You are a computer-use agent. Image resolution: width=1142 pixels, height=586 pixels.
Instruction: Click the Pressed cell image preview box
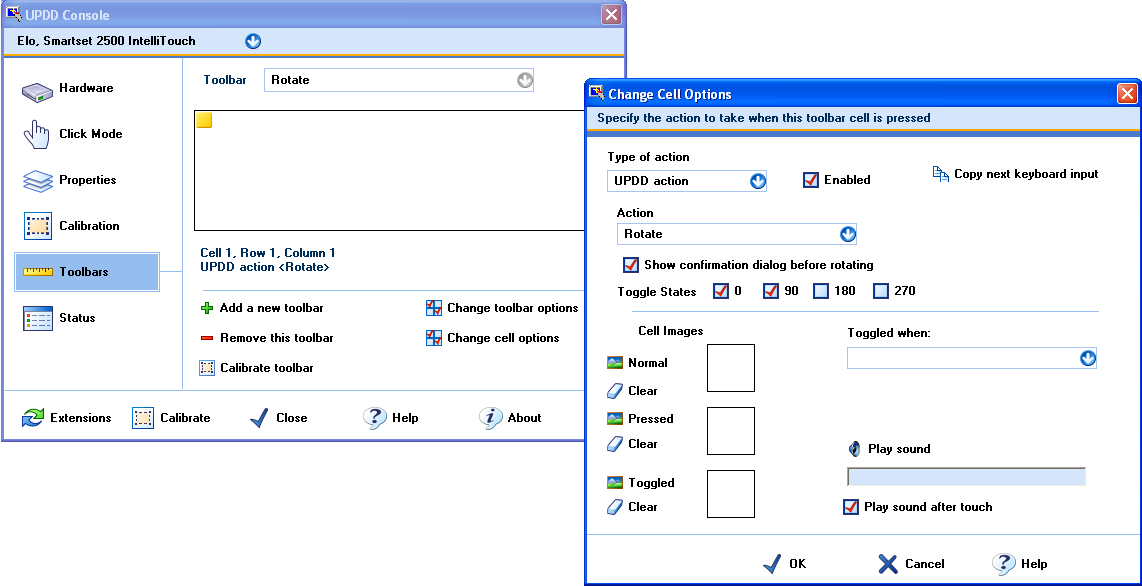[x=731, y=431]
